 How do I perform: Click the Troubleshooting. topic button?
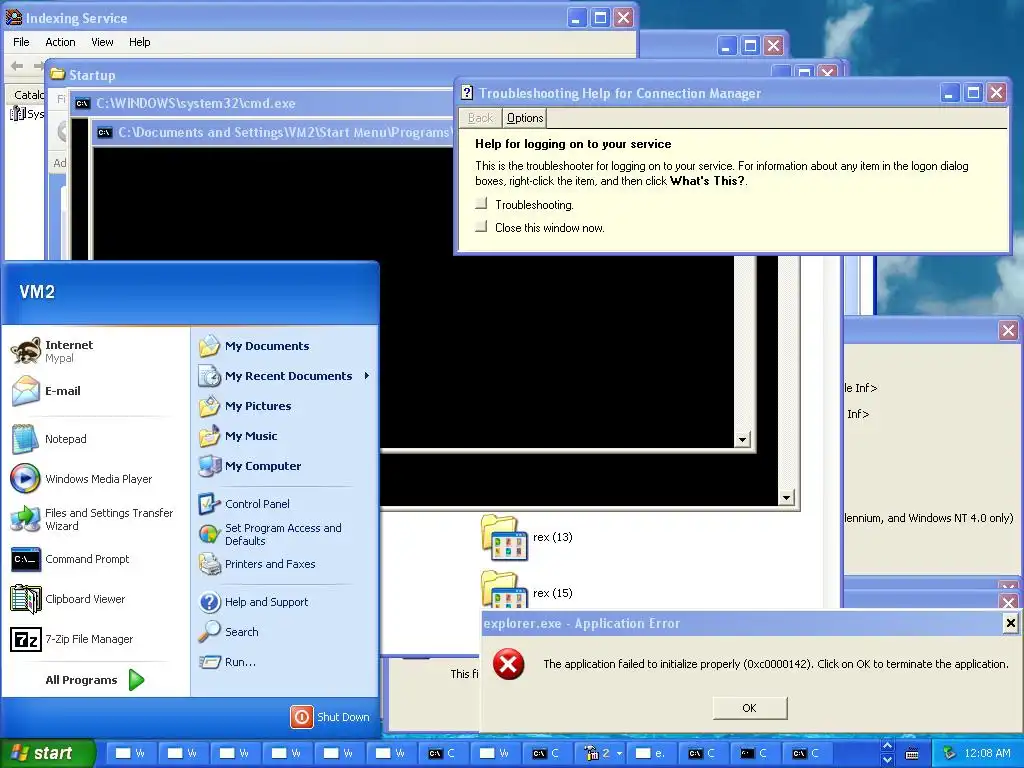click(x=481, y=204)
